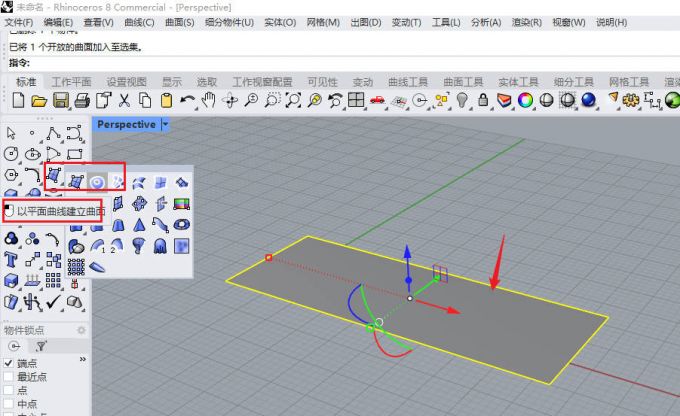Toggle the 端点 osnap checkbox

pos(8,363)
